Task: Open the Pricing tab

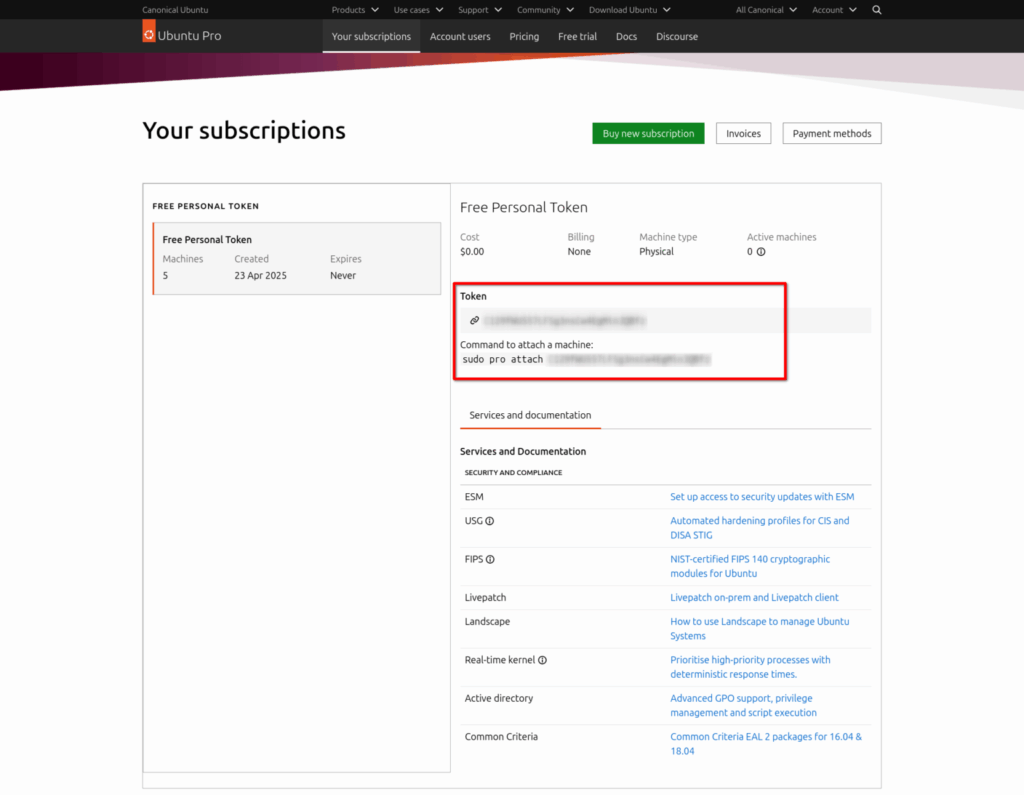Action: tap(524, 36)
